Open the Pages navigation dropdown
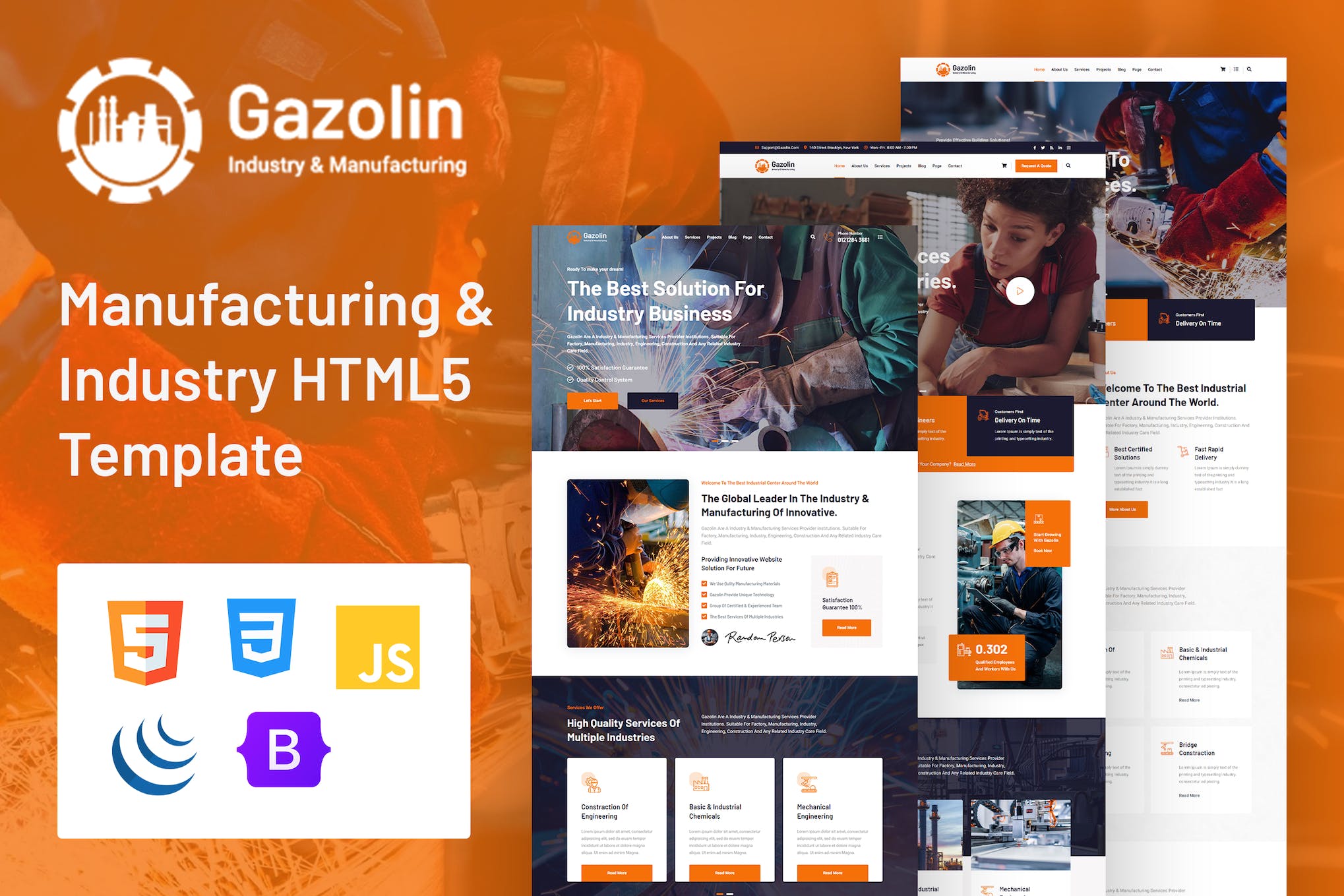The height and width of the screenshot is (896, 1344). (x=751, y=237)
